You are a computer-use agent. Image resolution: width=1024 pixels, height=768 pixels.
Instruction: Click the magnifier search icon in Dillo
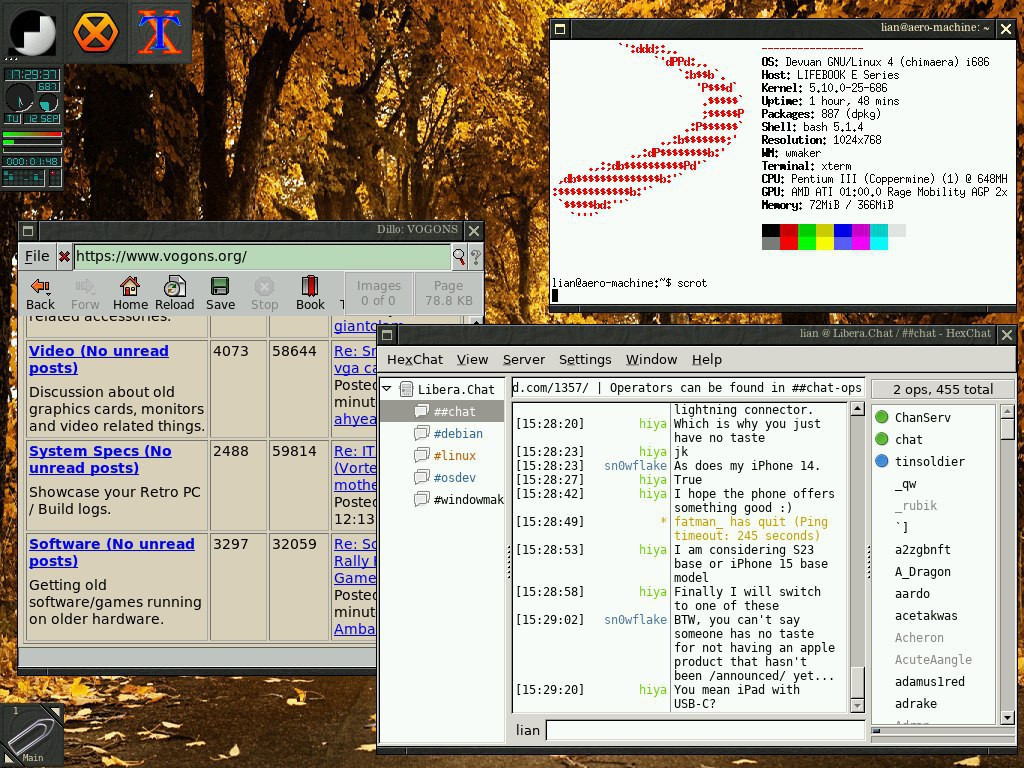pyautogui.click(x=459, y=257)
